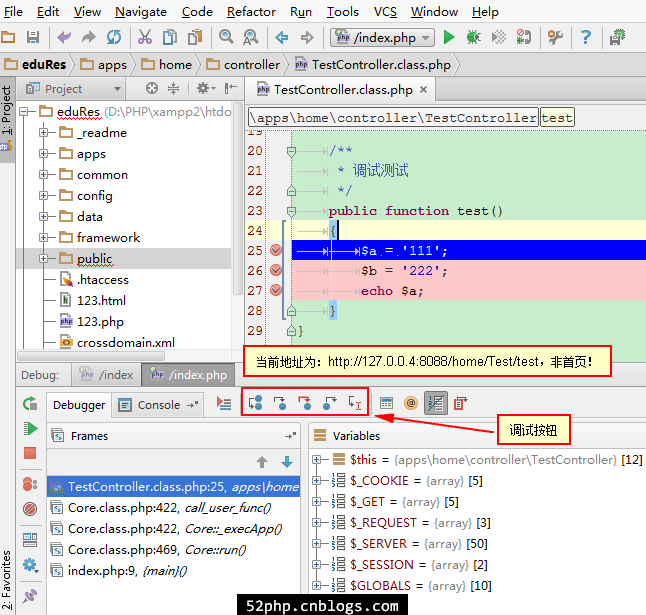This screenshot has width=646, height=615.
Task: Click Save All disk icon
Action: tap(33, 37)
